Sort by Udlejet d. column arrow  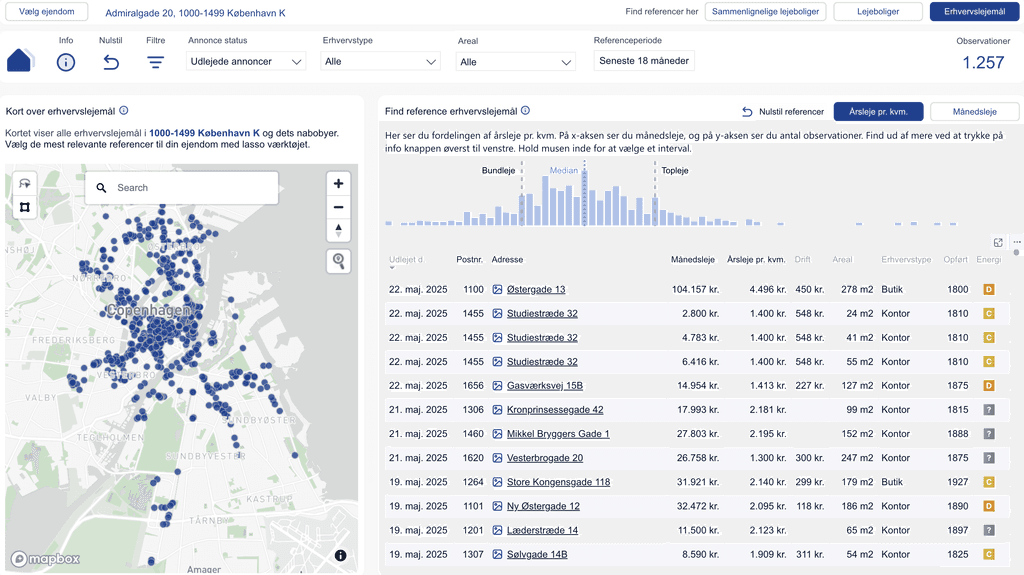(392, 268)
